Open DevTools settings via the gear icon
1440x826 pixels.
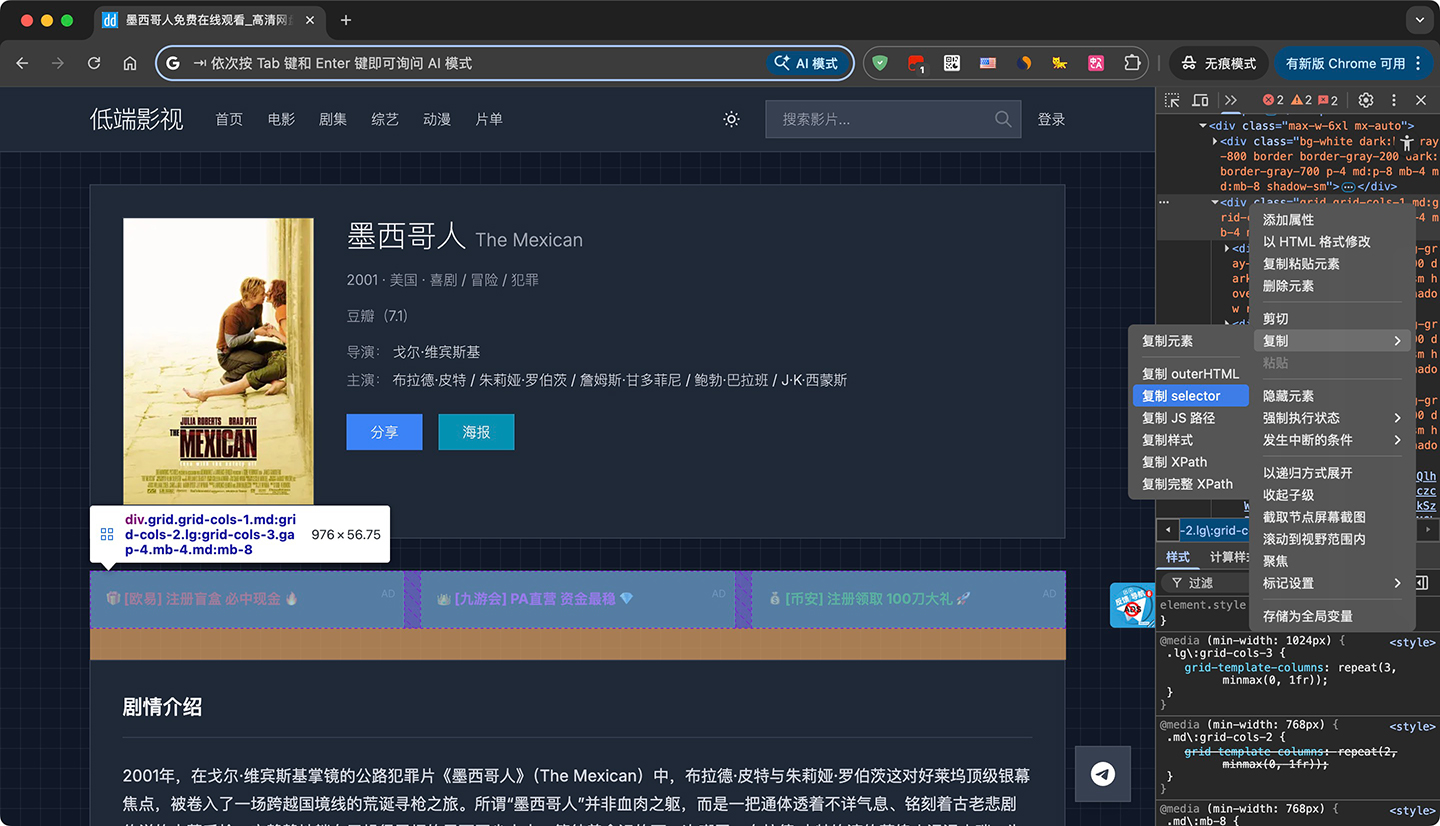[x=1366, y=100]
